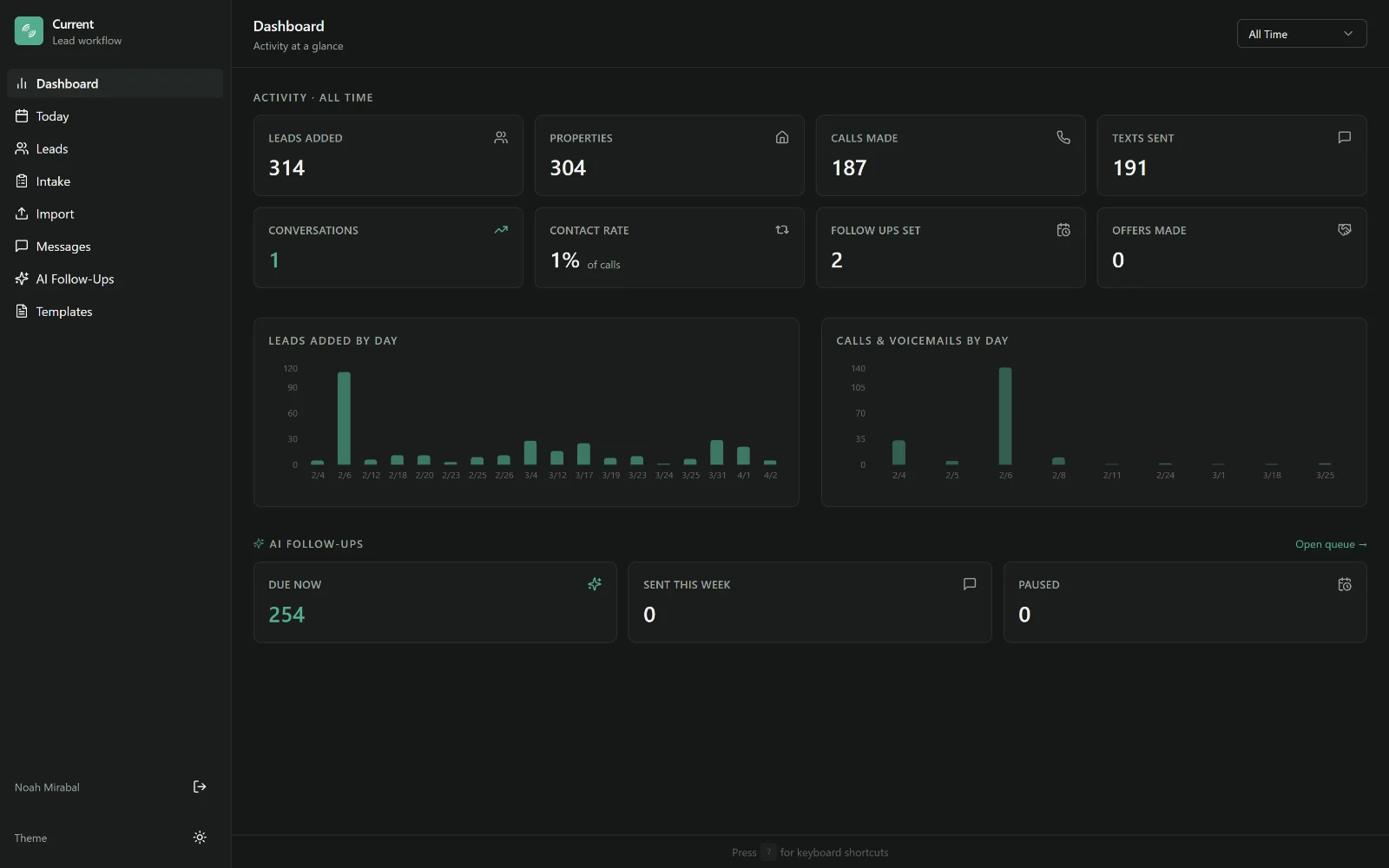
Task: Open AI Follow-Ups in the sidebar
Action: tap(115, 279)
